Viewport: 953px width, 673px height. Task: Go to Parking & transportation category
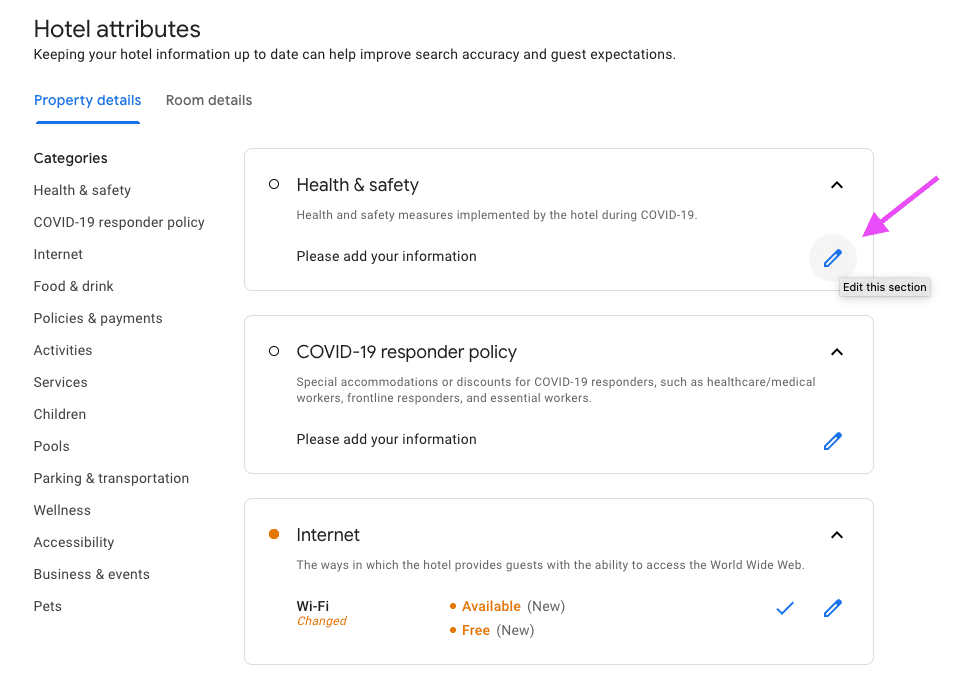click(x=111, y=478)
